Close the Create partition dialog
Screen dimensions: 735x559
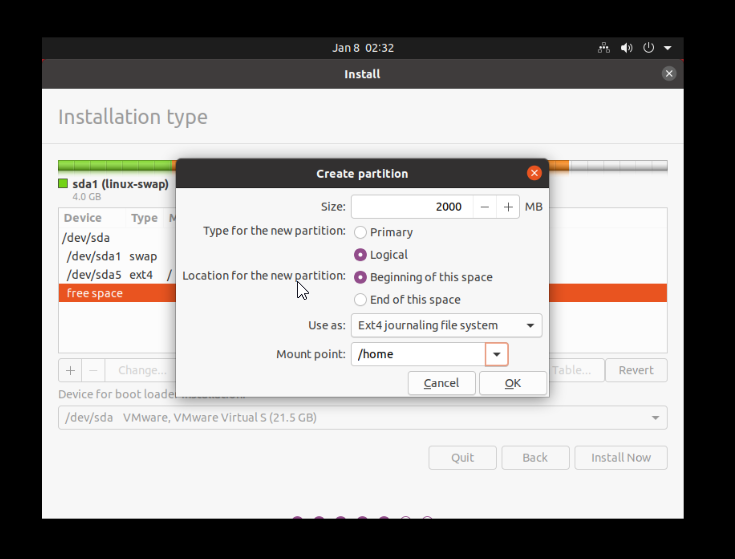click(534, 173)
